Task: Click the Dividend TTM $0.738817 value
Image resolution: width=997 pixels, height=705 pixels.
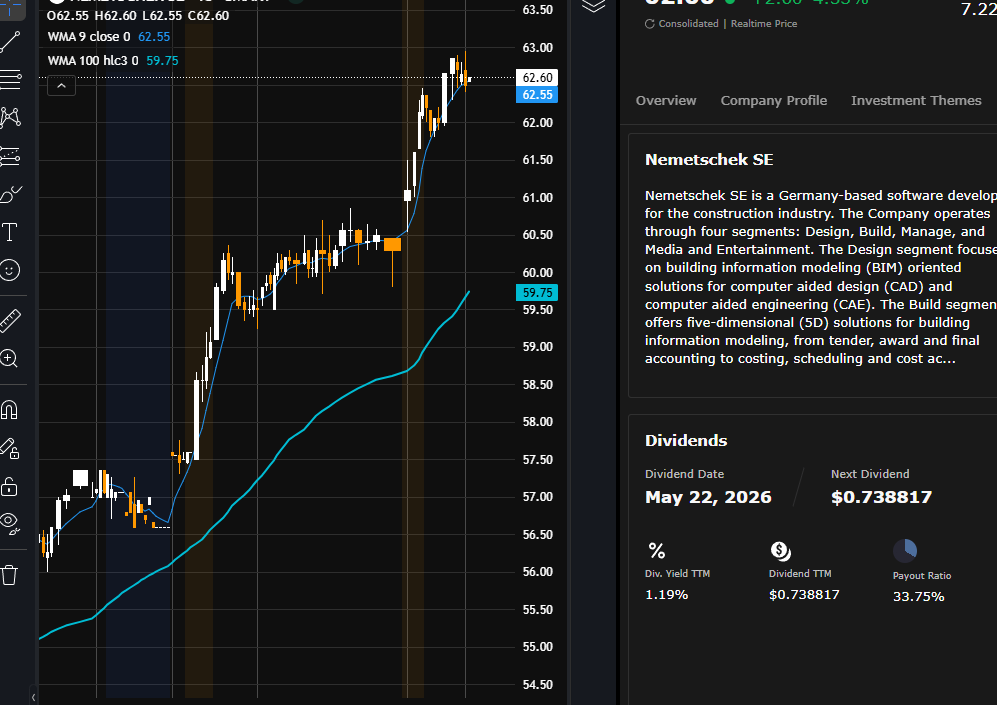Action: click(x=804, y=594)
